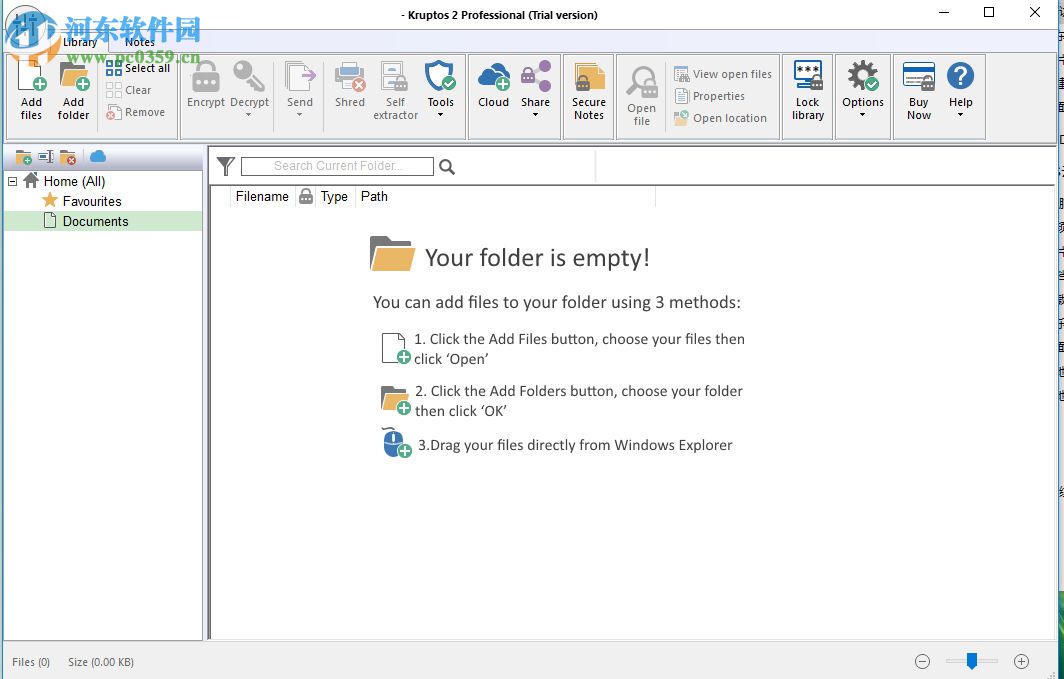Click the zoom out minus icon
This screenshot has width=1064, height=679.
tap(922, 661)
